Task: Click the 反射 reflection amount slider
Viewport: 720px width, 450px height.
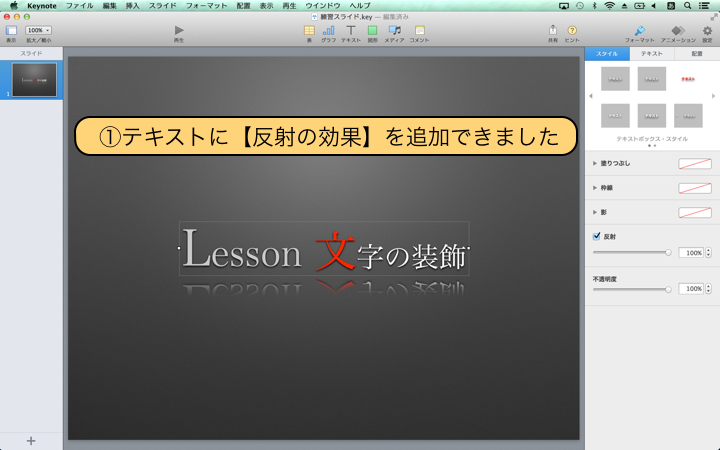Action: click(632, 253)
